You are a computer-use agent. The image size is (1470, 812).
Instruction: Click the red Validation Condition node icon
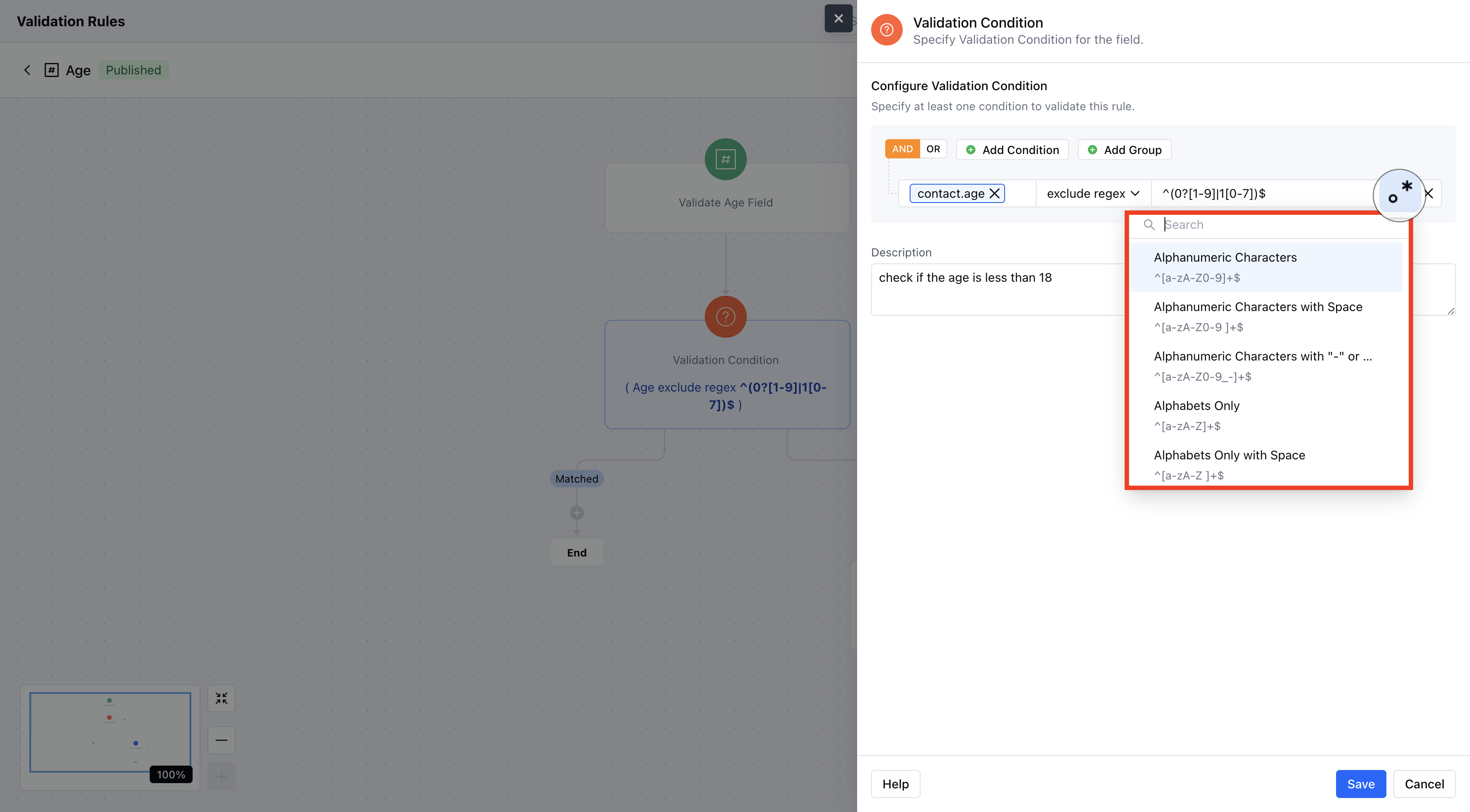[x=725, y=316]
